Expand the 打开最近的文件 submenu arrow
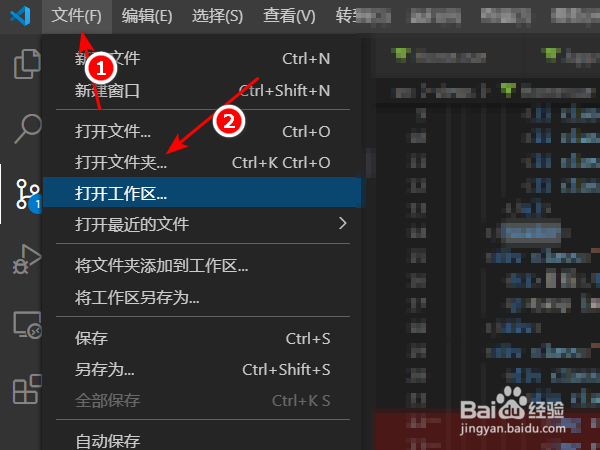 point(343,223)
